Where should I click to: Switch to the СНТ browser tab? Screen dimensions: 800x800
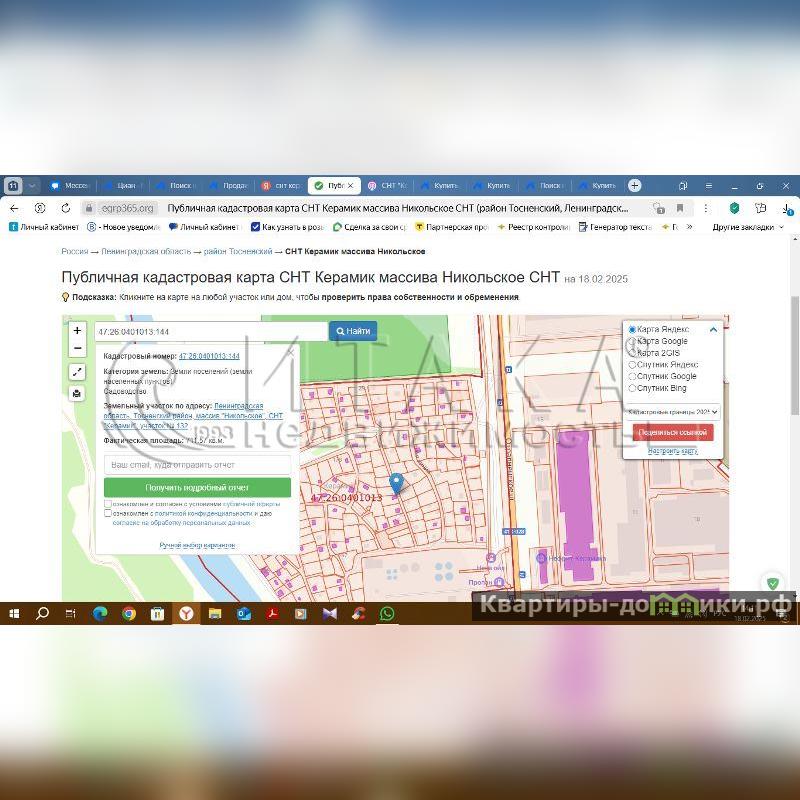click(x=387, y=185)
